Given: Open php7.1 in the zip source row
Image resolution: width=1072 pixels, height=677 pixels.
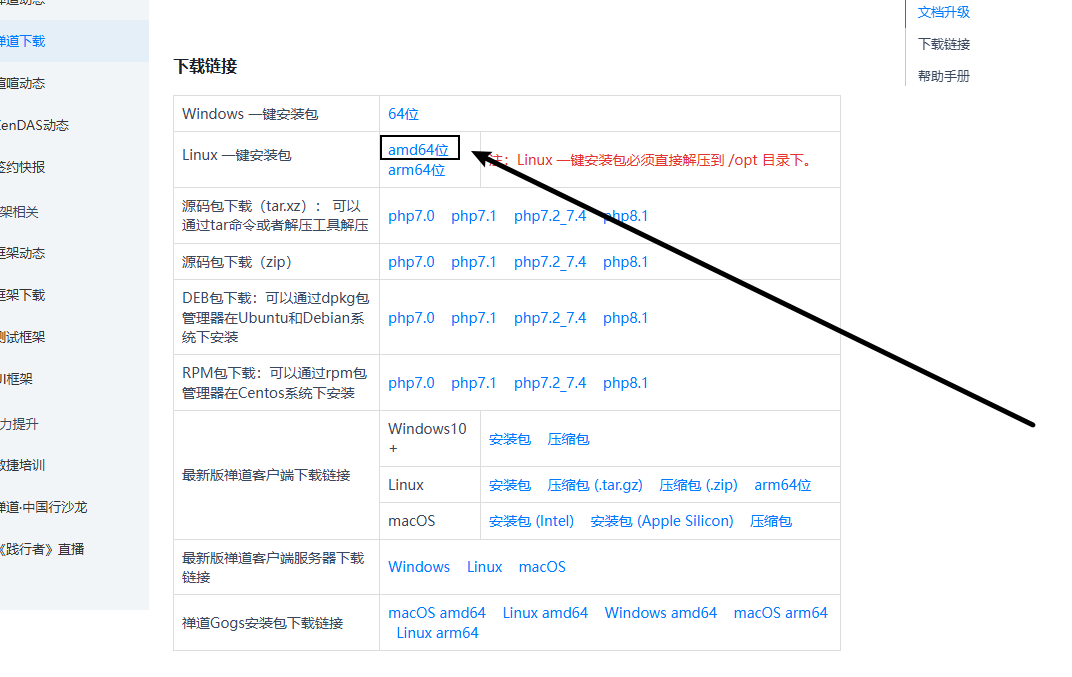Looking at the screenshot, I should 473,262.
